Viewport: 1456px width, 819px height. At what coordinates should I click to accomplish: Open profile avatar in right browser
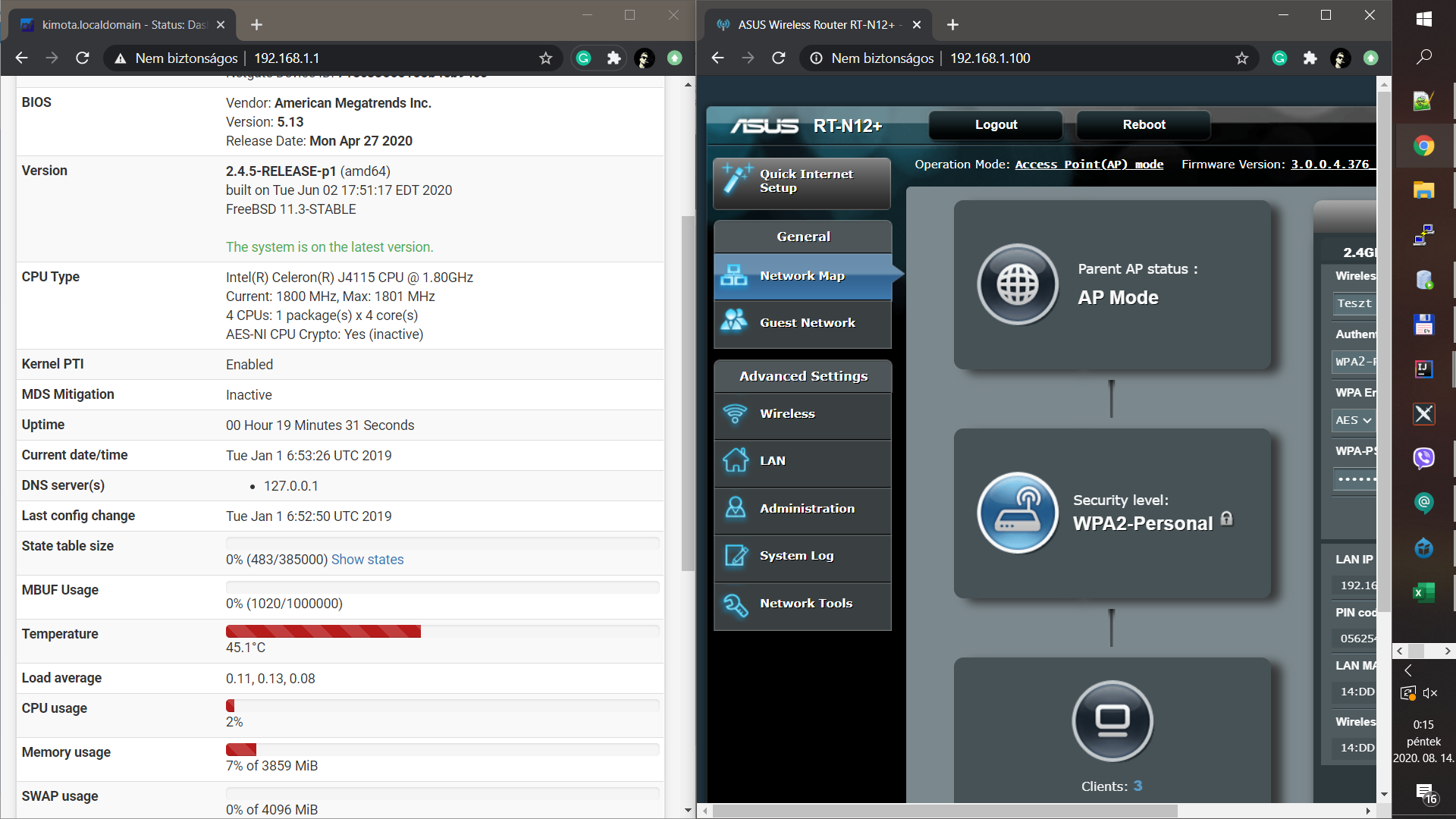[x=1340, y=58]
